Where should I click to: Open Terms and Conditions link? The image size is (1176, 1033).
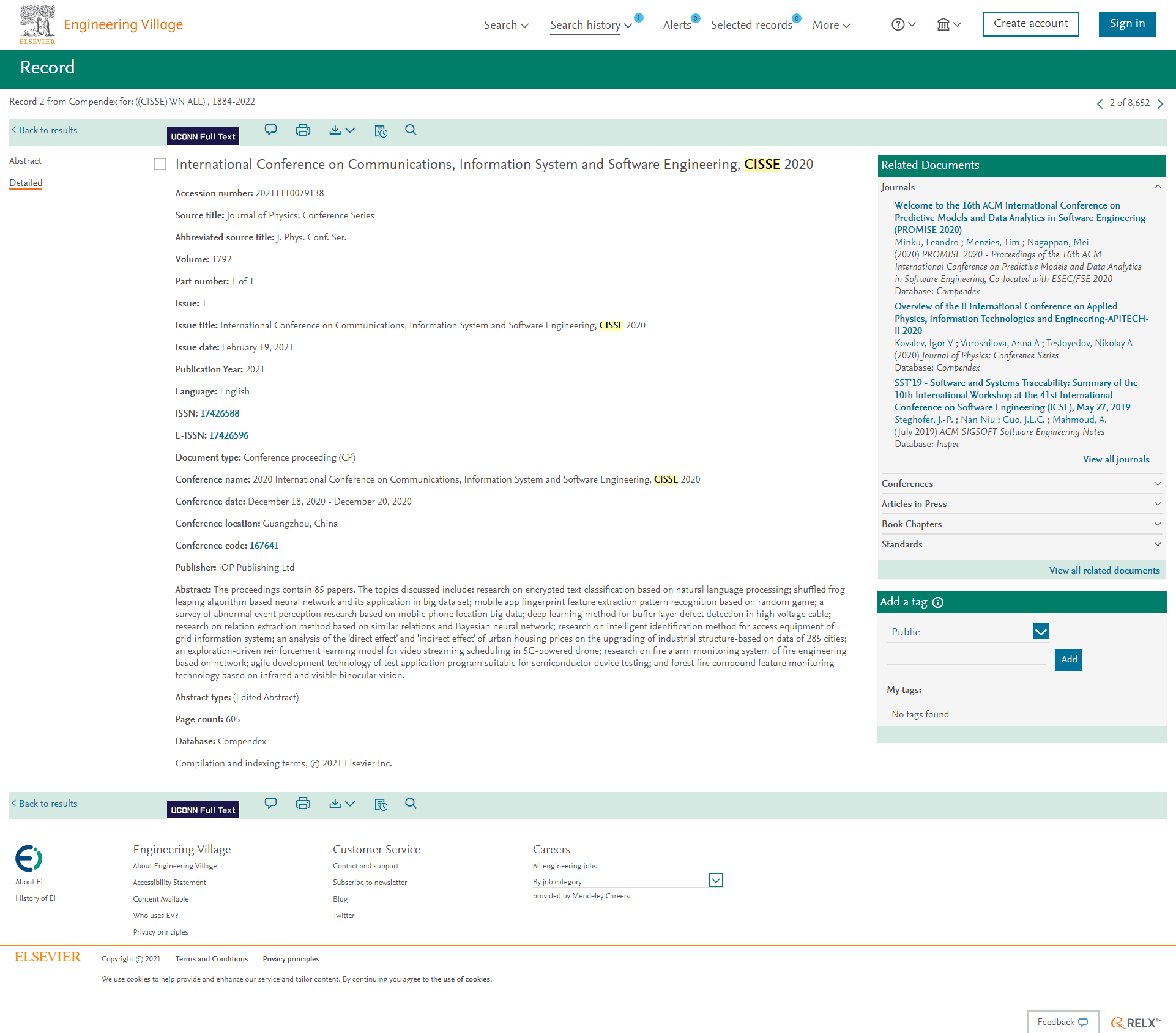coord(211,959)
